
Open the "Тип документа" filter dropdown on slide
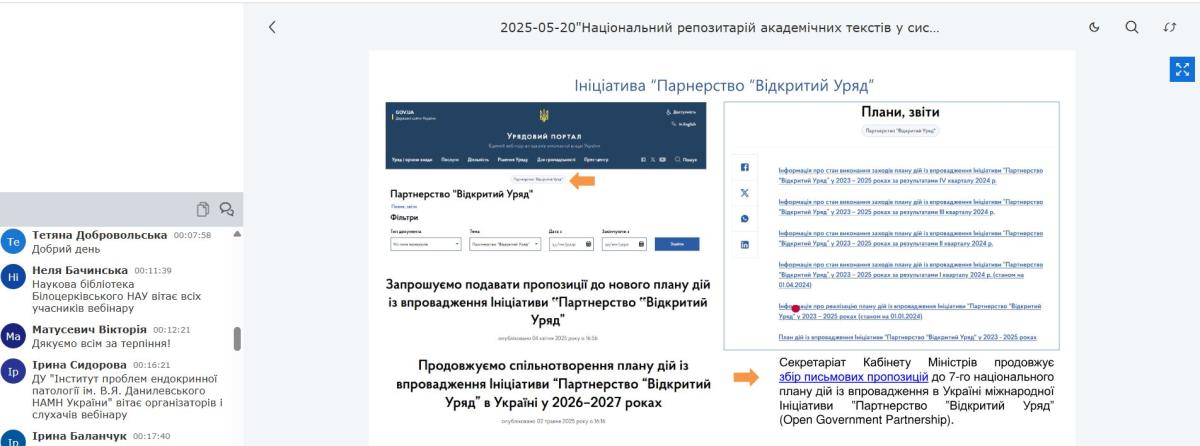[426, 243]
